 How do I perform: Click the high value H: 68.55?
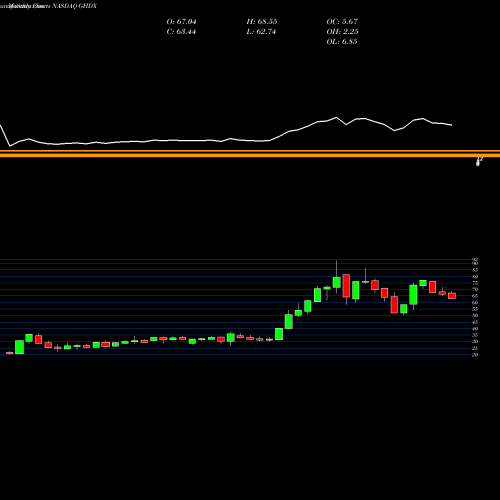point(262,22)
